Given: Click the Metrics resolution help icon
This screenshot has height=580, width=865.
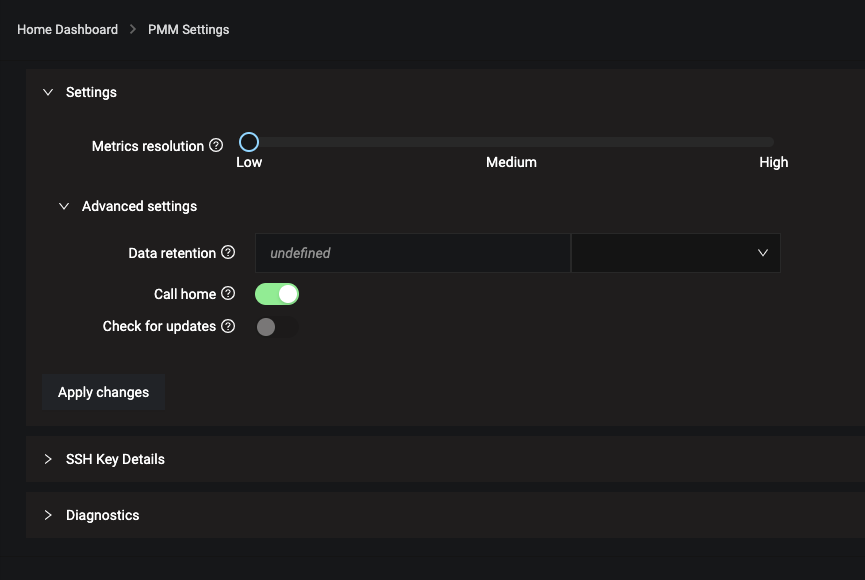Looking at the screenshot, I should (216, 146).
